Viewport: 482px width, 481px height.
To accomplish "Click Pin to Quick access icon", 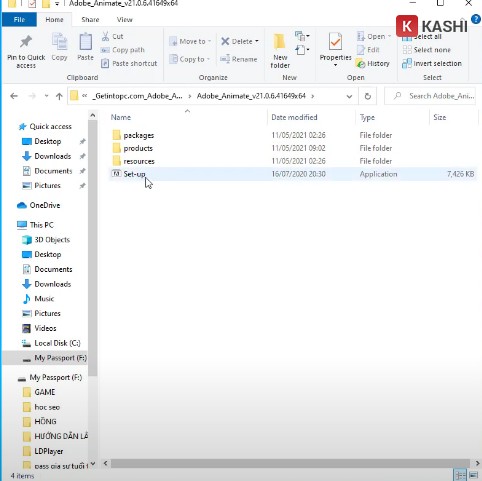I will pos(26,52).
